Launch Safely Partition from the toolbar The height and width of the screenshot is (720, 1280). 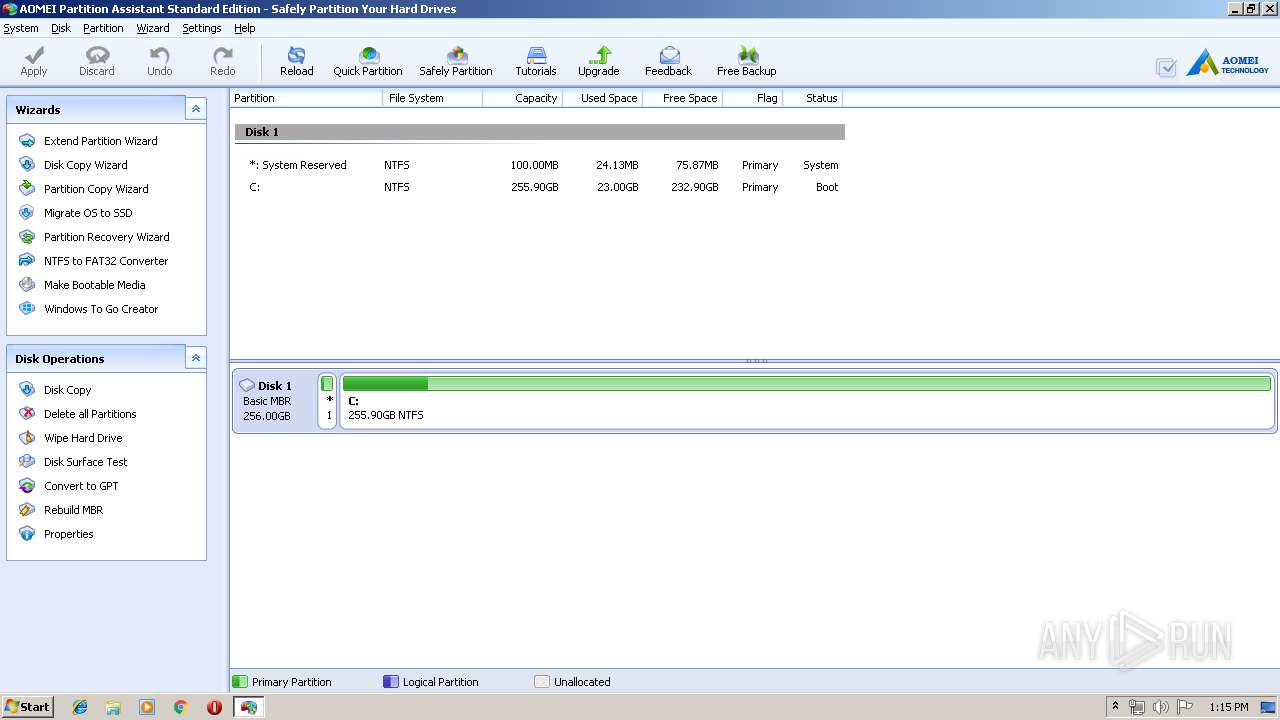(456, 61)
